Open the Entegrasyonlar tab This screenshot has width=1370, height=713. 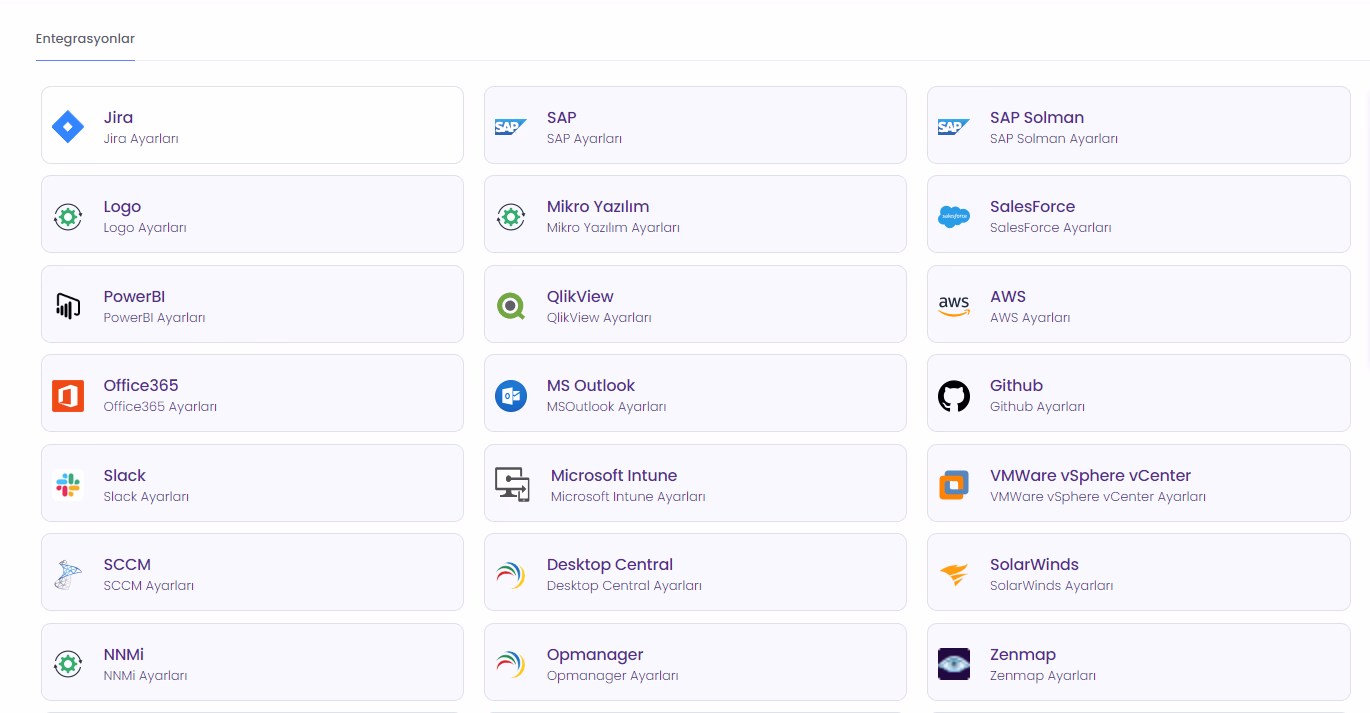click(x=85, y=39)
